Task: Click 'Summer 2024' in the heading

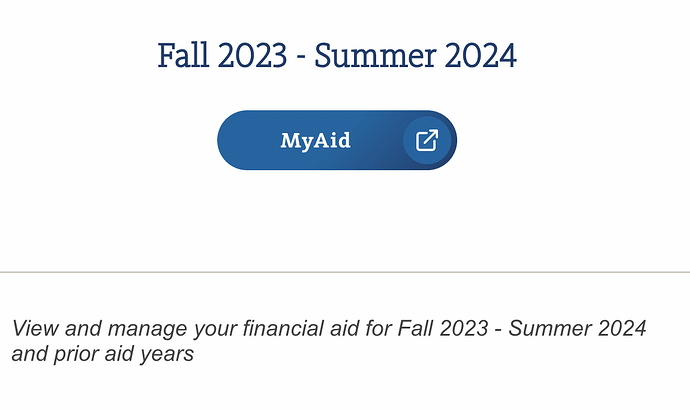Action: pyautogui.click(x=415, y=56)
